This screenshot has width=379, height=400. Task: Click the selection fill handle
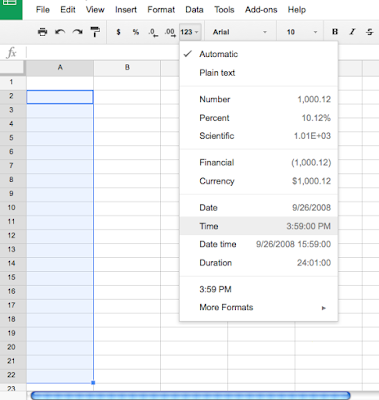(x=93, y=383)
